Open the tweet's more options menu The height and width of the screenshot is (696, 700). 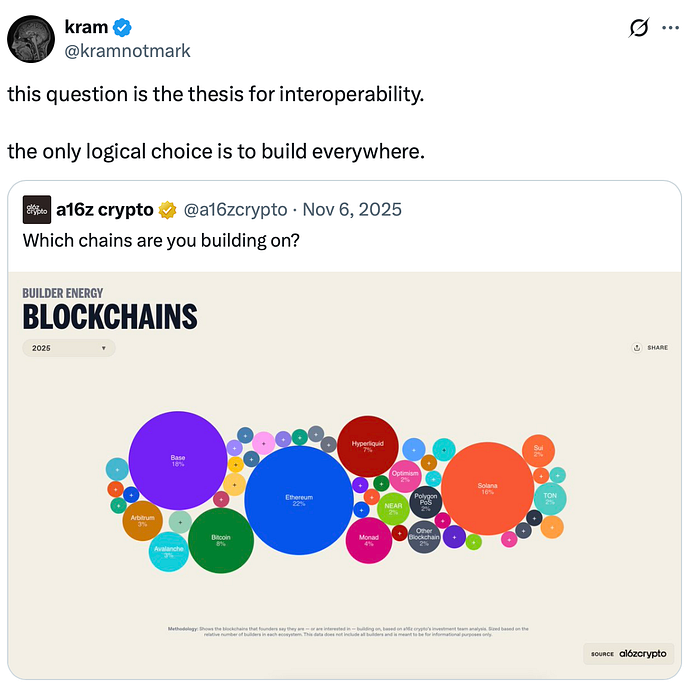click(671, 29)
